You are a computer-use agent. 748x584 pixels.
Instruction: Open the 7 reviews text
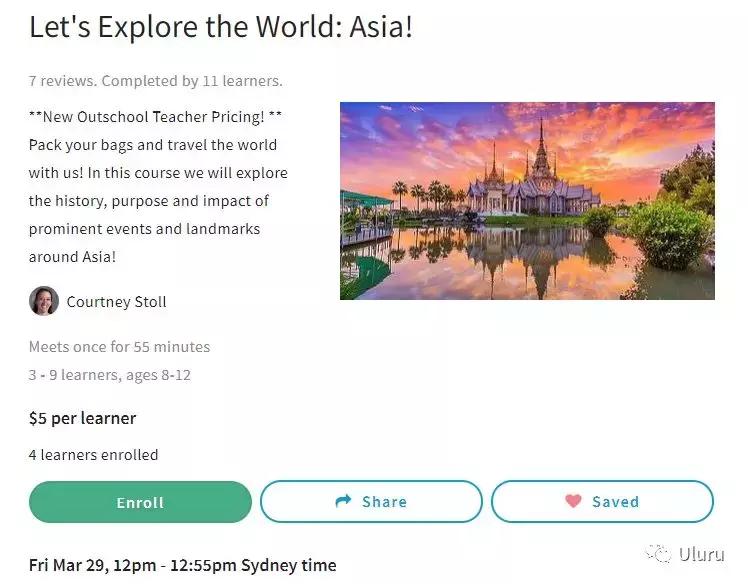61,80
